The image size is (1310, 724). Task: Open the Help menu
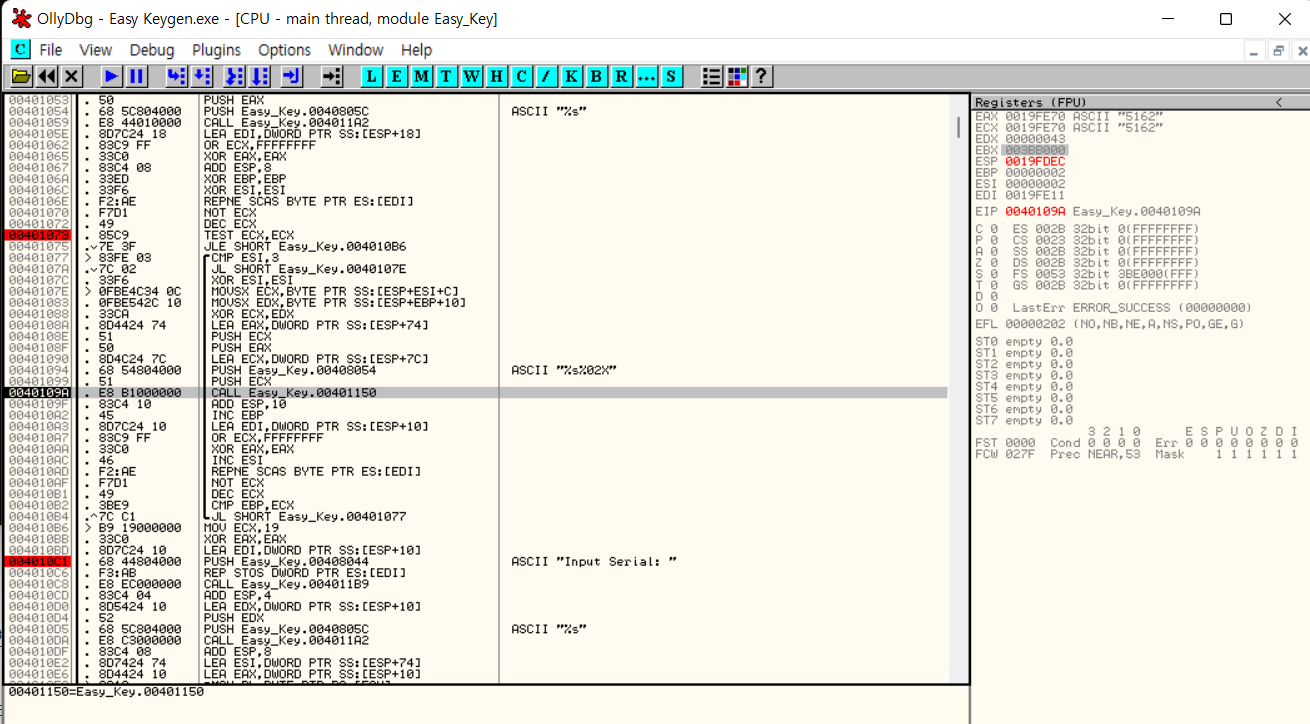point(416,50)
